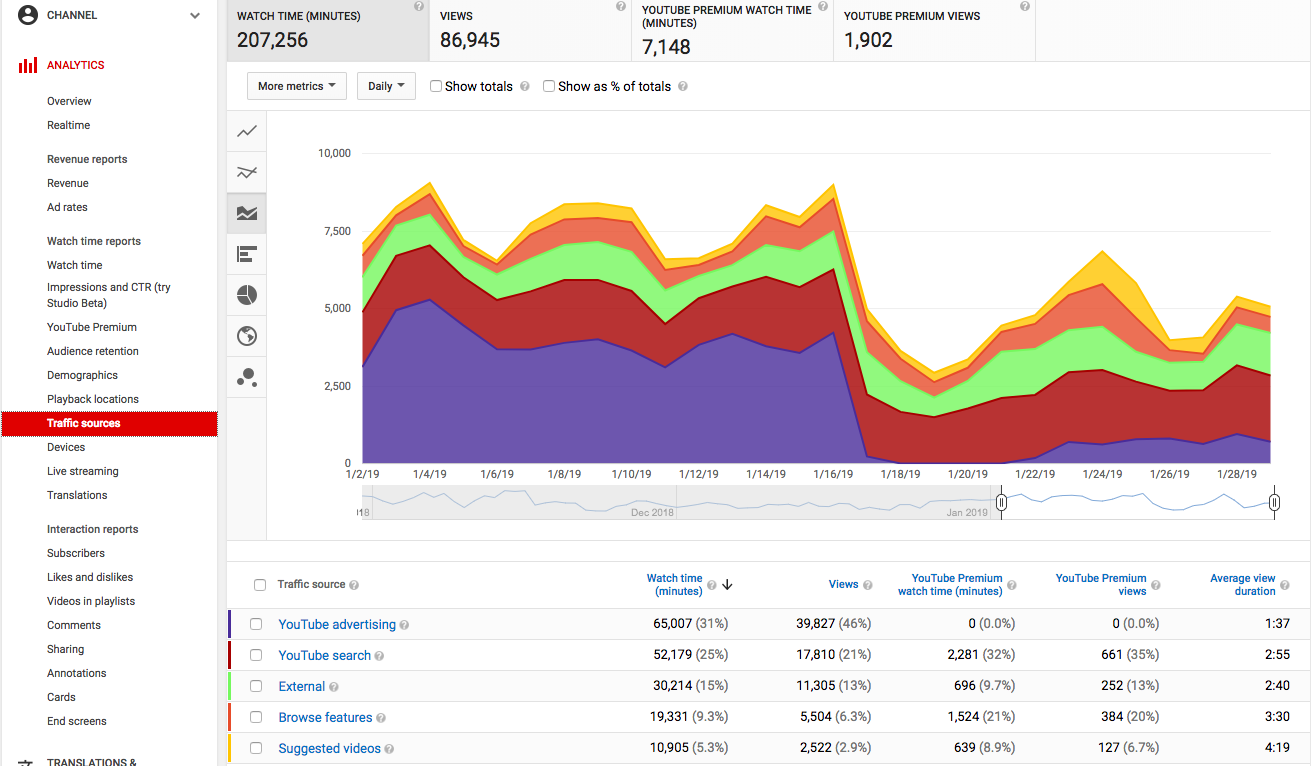Click the Analytics bar chart icon
Image resolution: width=1311 pixels, height=766 pixels.
click(x=28, y=66)
